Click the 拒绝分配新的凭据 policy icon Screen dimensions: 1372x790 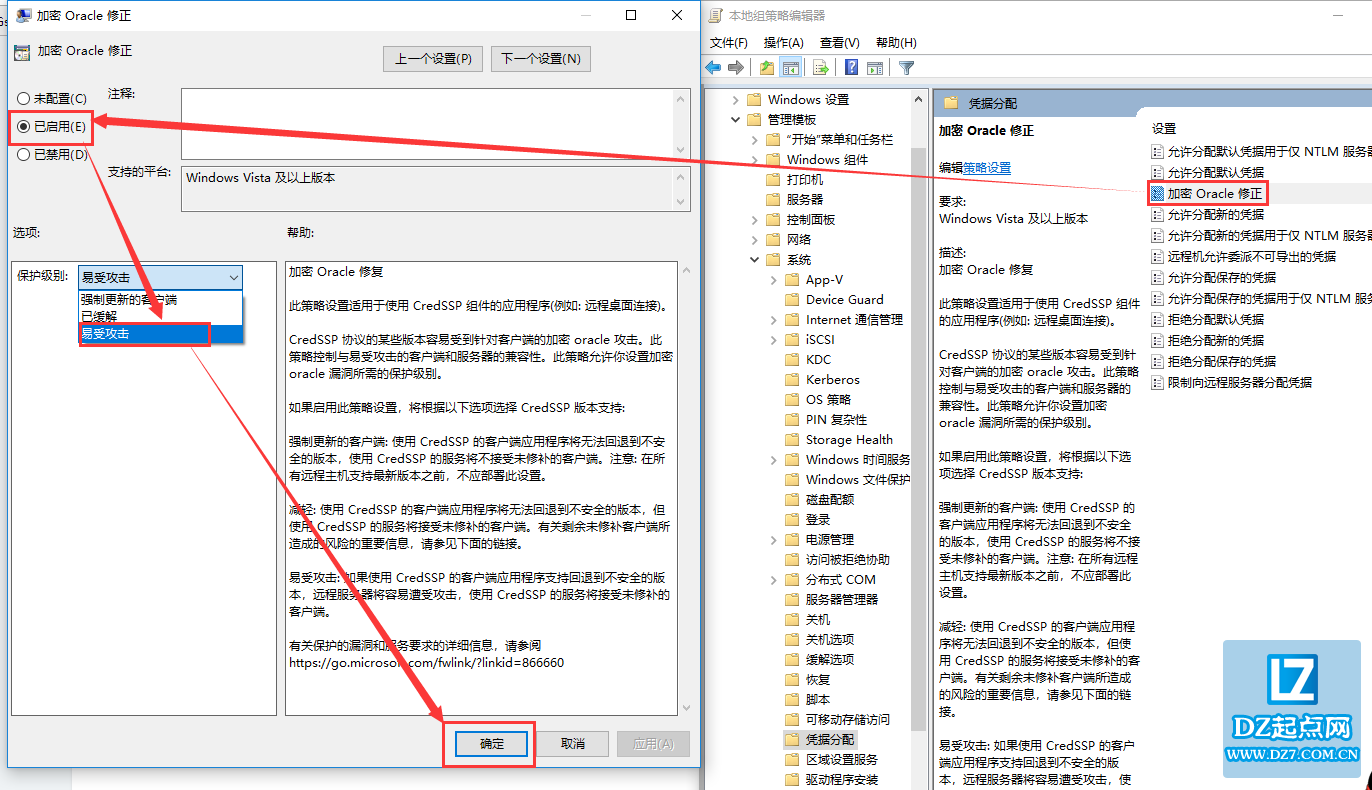[1158, 340]
